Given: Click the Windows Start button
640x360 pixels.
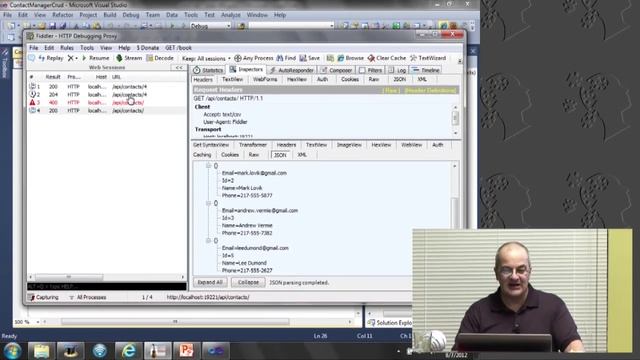Looking at the screenshot, I should point(12,351).
